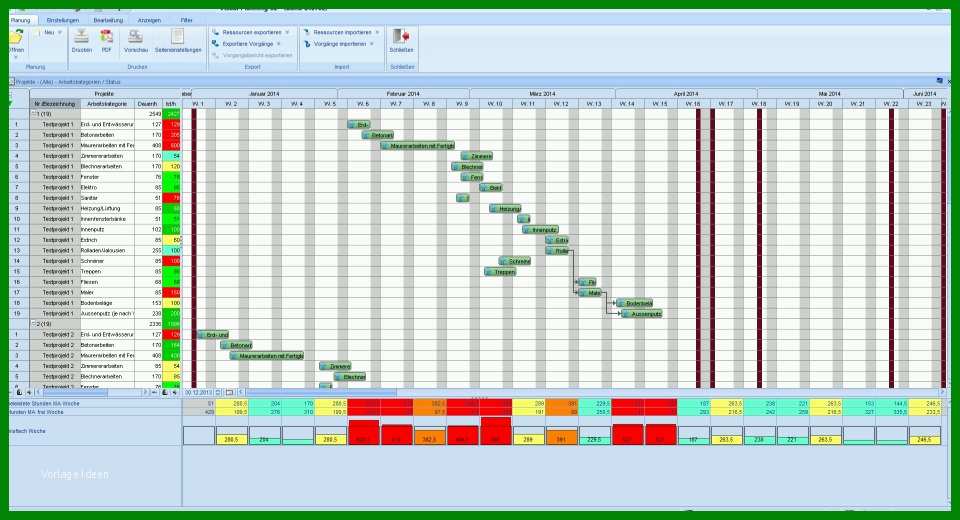Expand Exportiere Vorgänge dropdown arrow
Screen dimensions: 960x520
pos(279,43)
